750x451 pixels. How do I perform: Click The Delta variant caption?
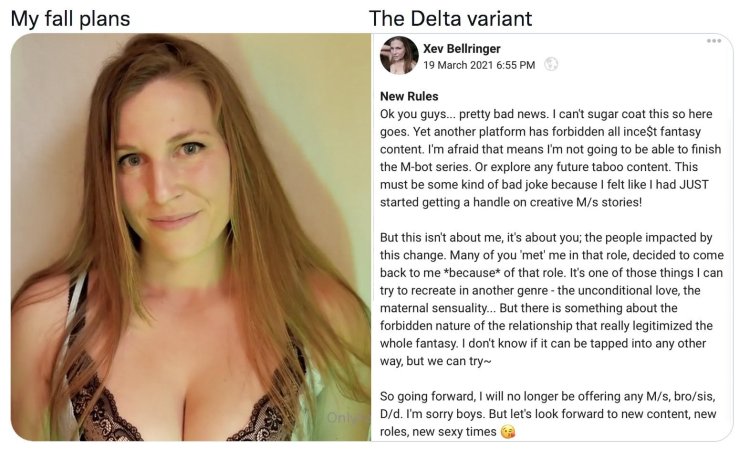(450, 19)
